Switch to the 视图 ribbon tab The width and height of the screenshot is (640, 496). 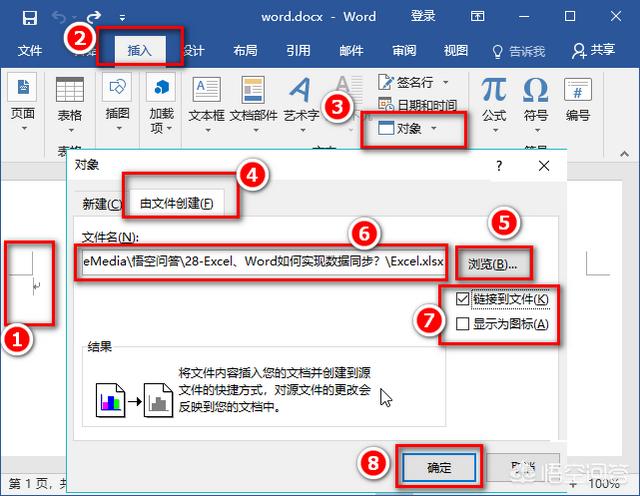pos(456,51)
